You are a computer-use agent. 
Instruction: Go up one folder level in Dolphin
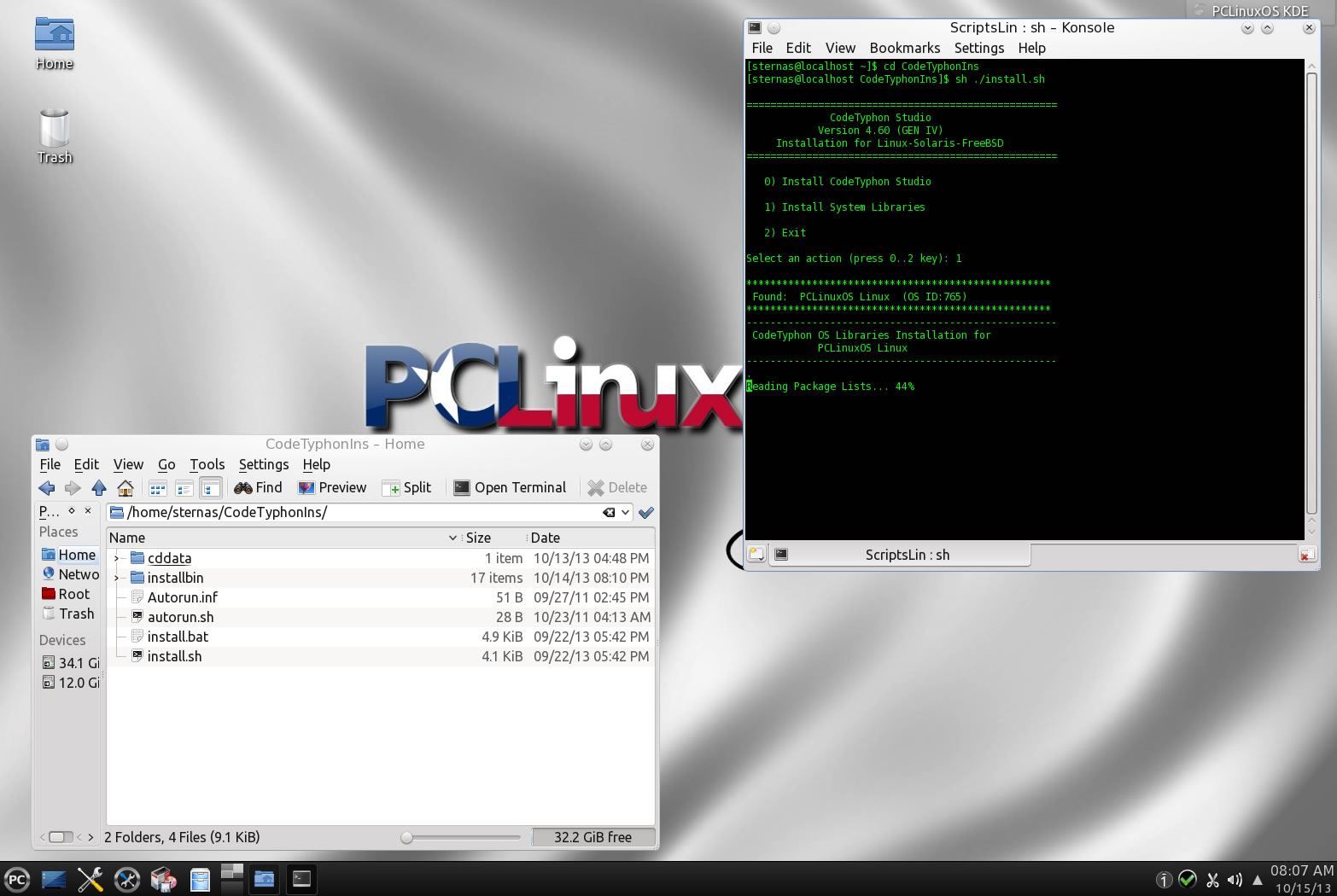coord(99,488)
